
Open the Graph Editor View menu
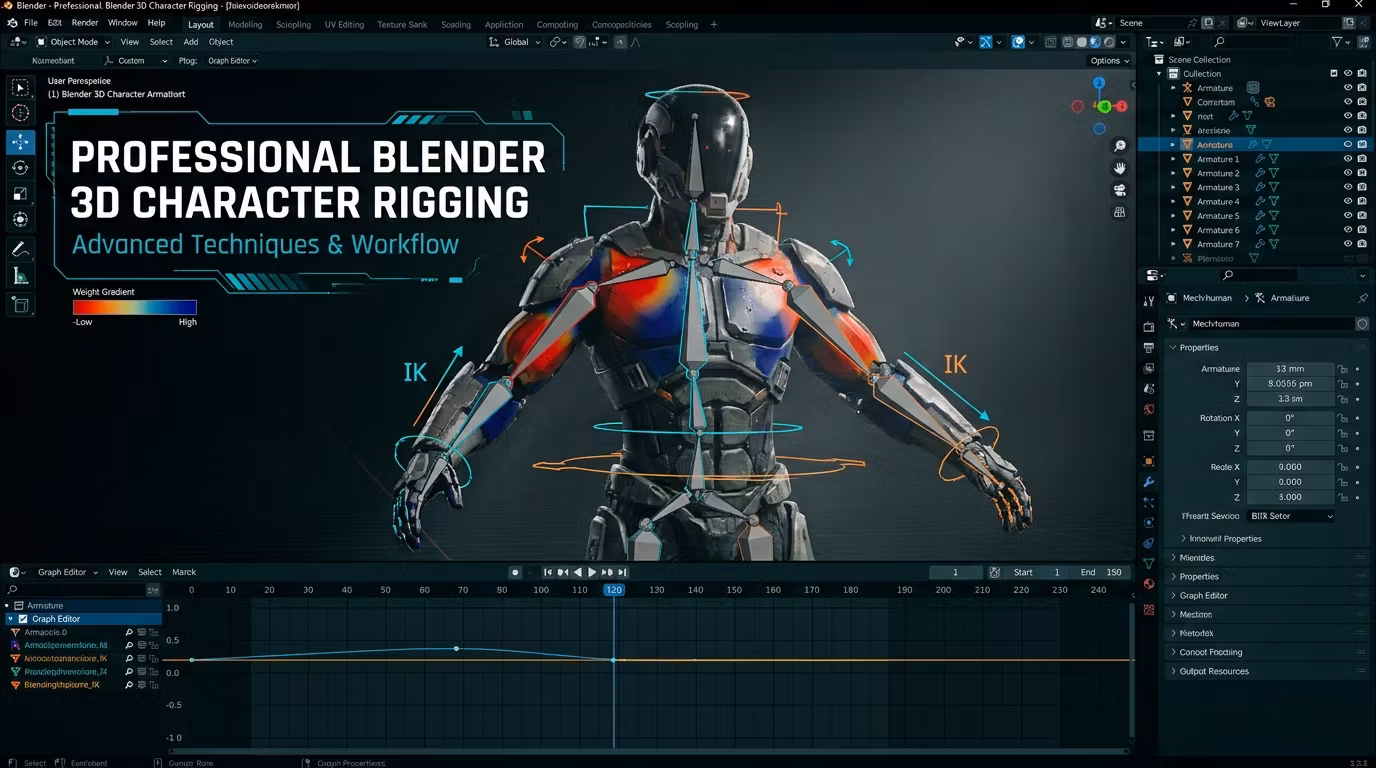118,572
